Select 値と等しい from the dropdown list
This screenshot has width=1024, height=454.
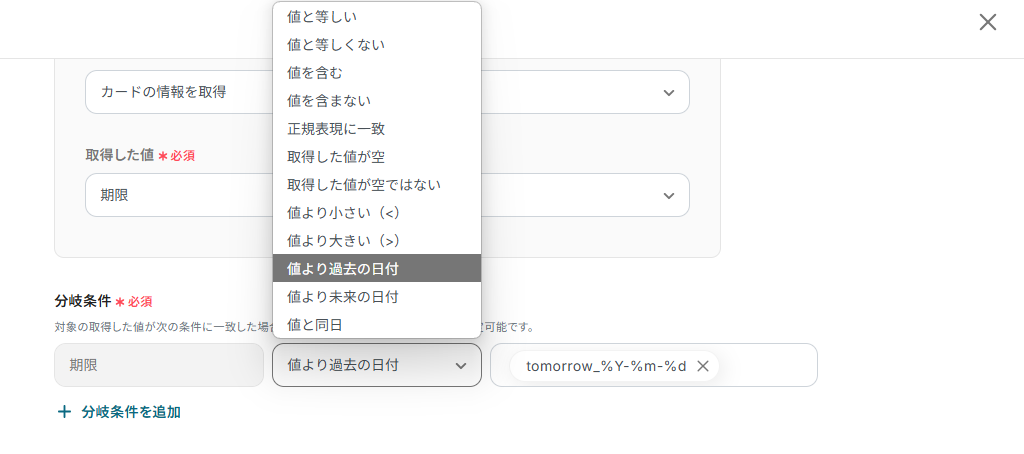click(x=377, y=17)
